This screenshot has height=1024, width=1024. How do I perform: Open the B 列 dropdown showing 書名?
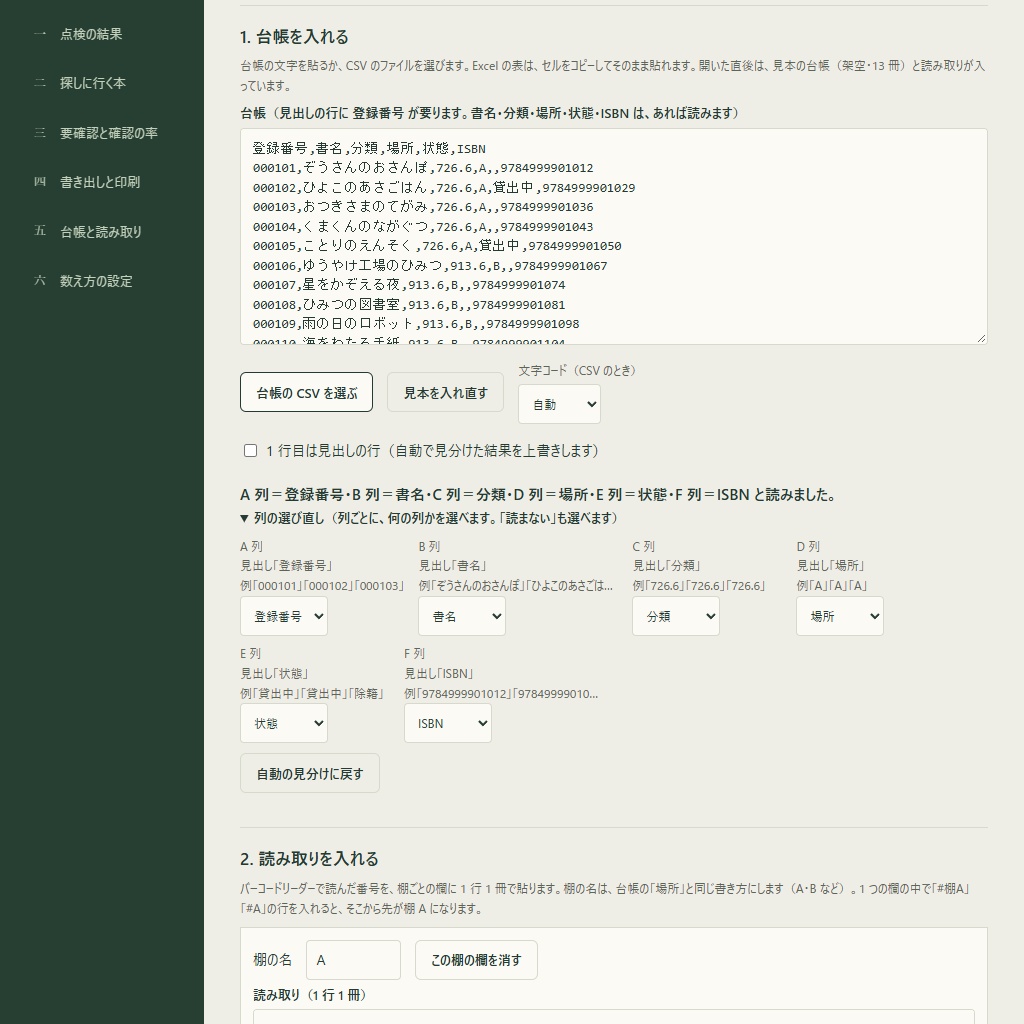coord(462,616)
